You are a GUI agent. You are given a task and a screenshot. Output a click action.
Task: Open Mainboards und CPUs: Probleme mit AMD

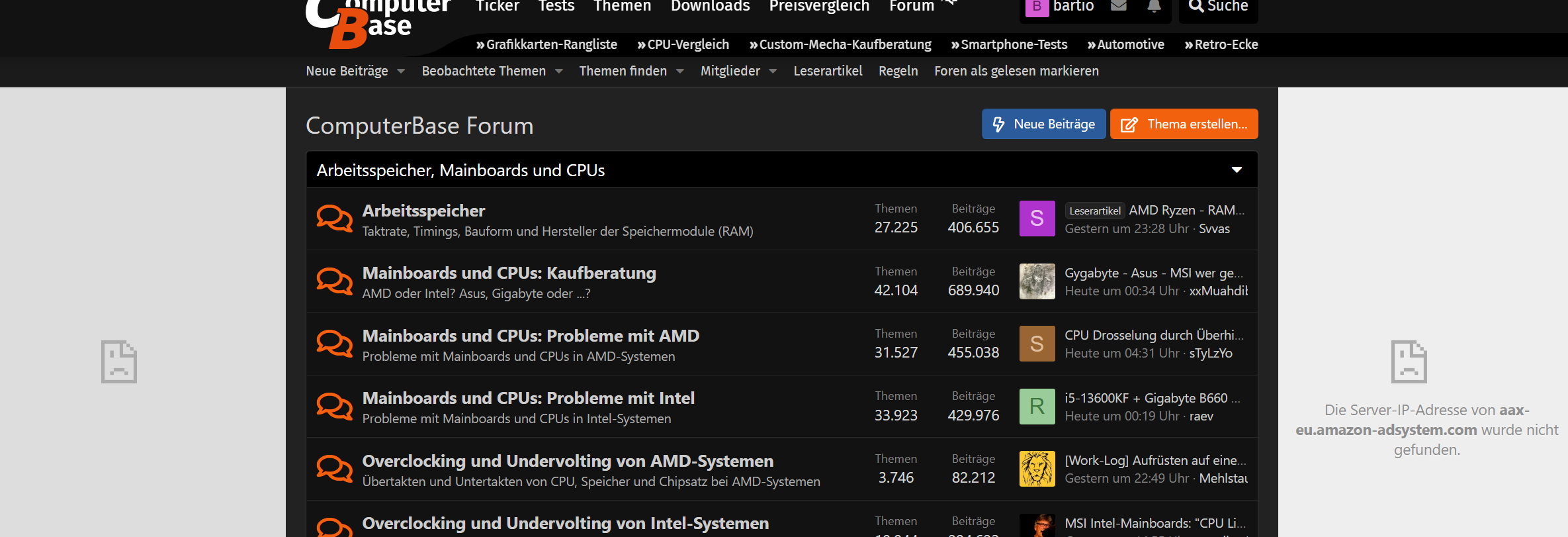coord(531,336)
